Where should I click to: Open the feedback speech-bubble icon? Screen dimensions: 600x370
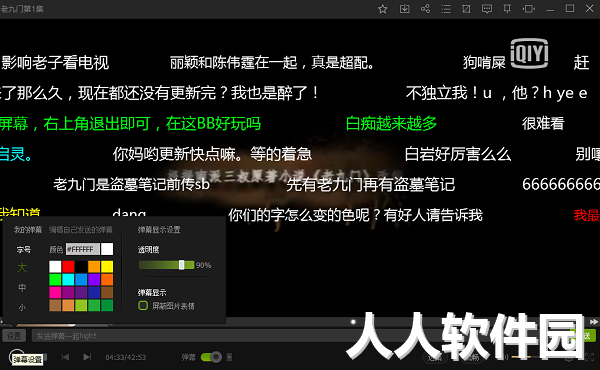click(x=487, y=9)
